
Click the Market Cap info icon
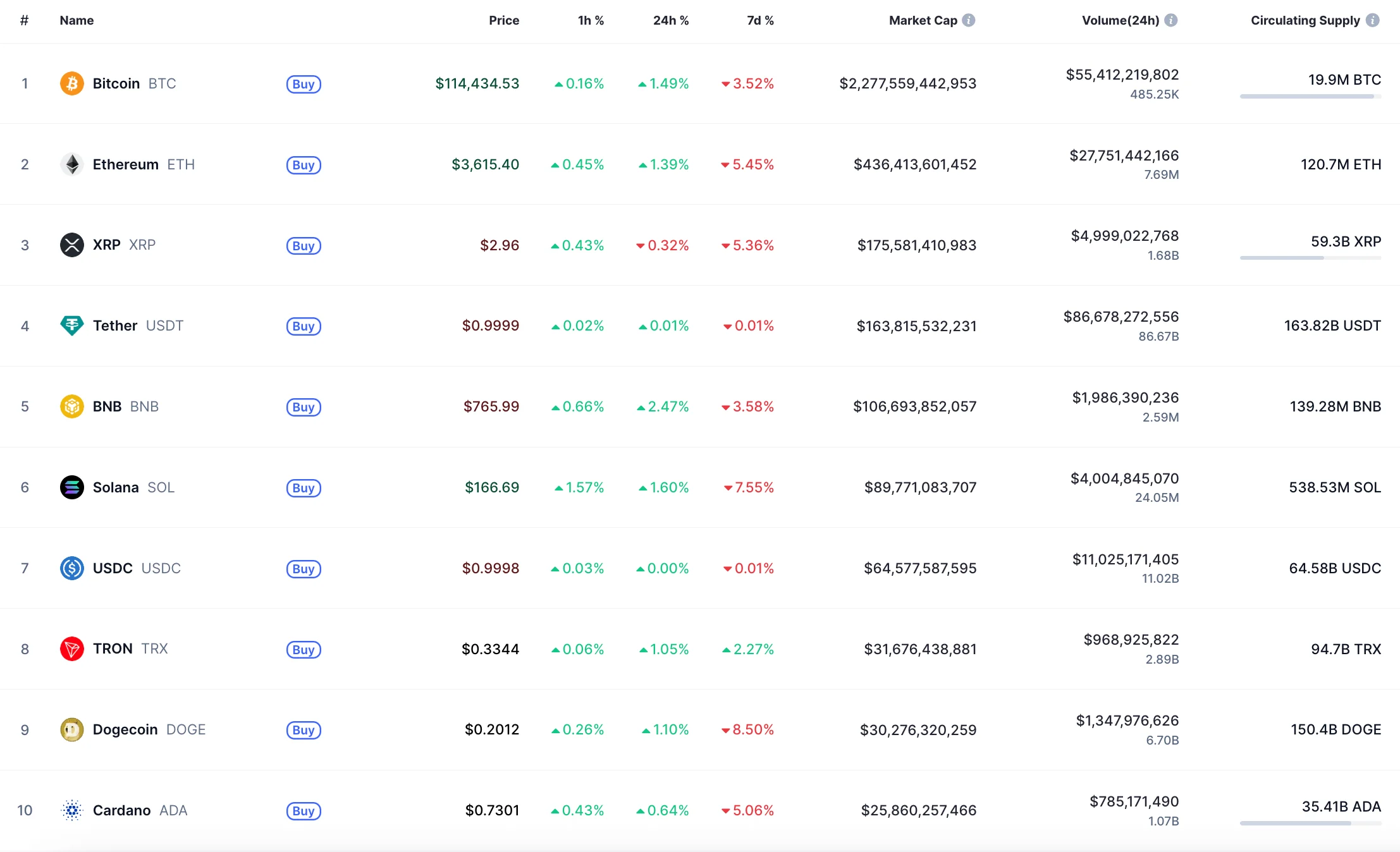click(x=969, y=20)
